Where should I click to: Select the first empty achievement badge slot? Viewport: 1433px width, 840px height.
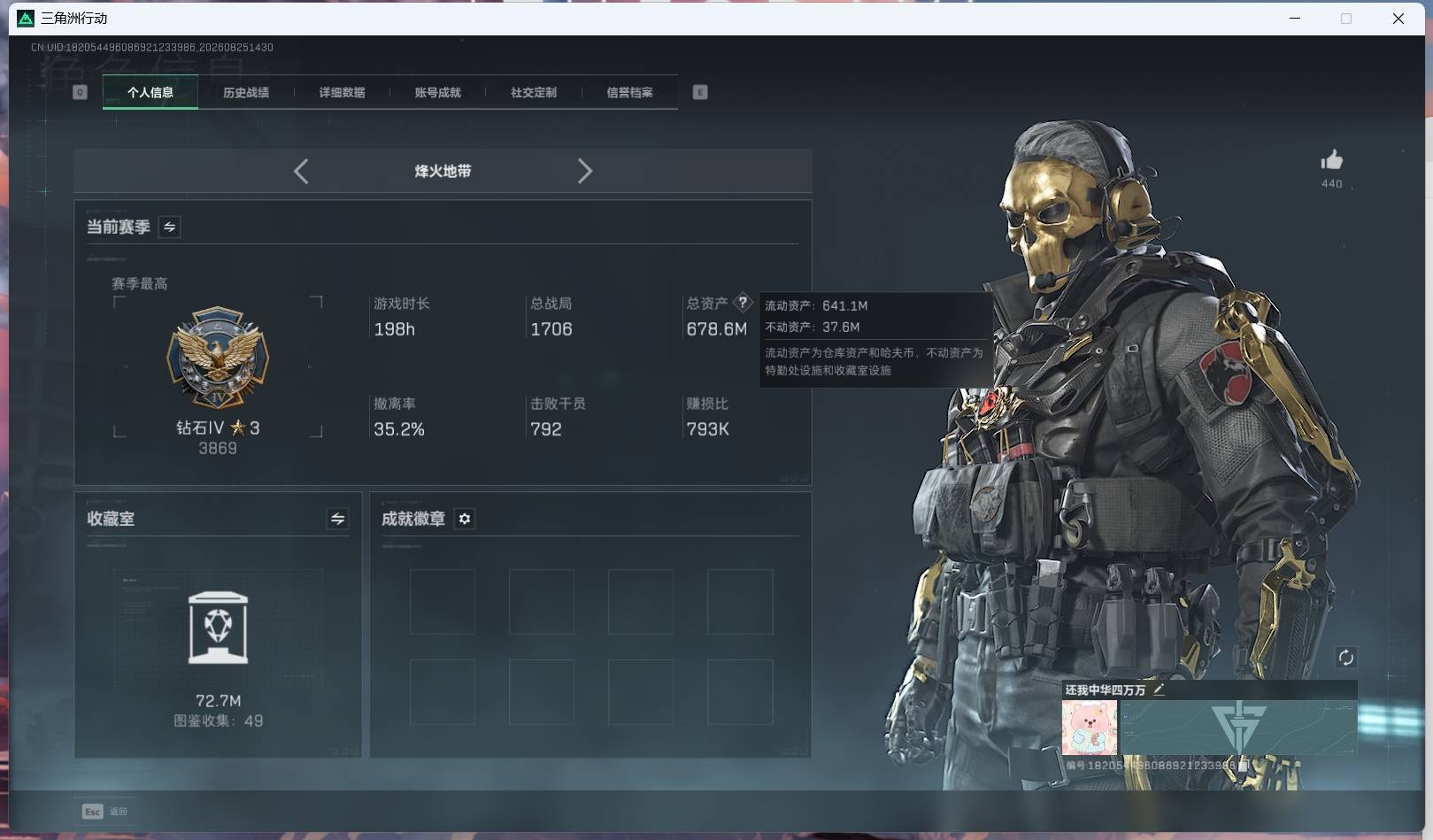(443, 602)
